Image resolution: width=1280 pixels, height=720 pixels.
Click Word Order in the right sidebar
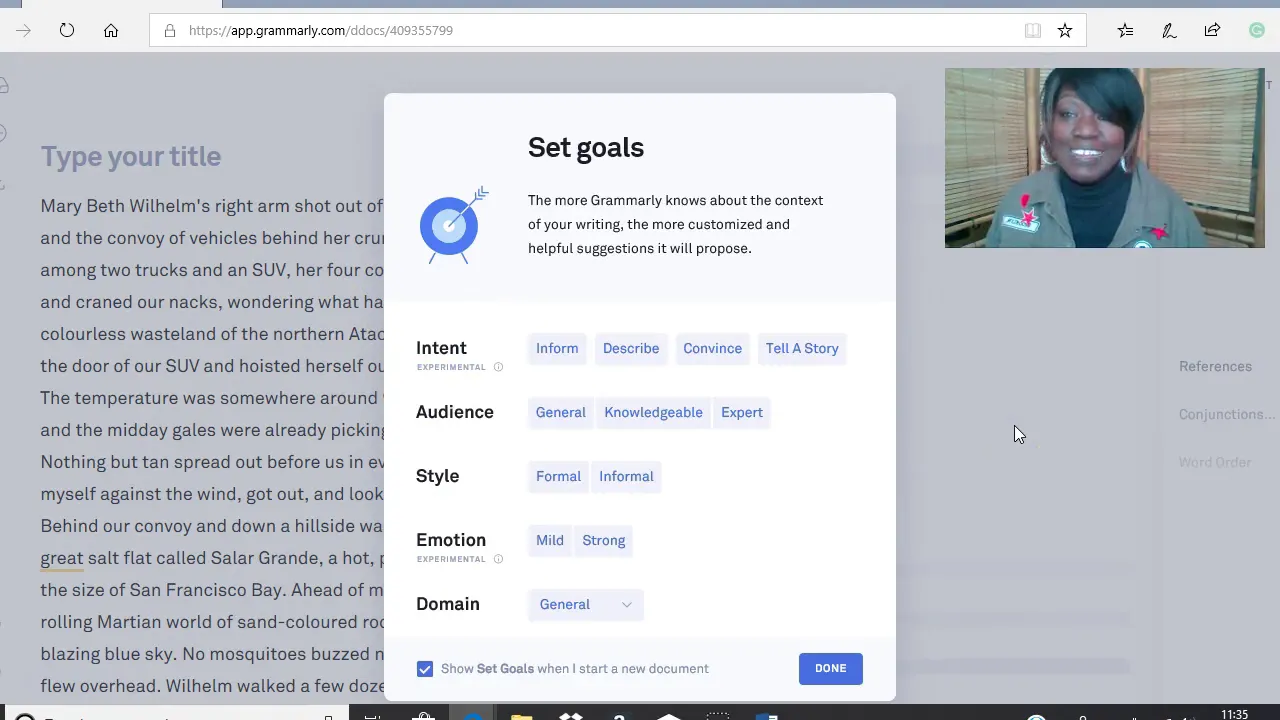pyautogui.click(x=1215, y=462)
